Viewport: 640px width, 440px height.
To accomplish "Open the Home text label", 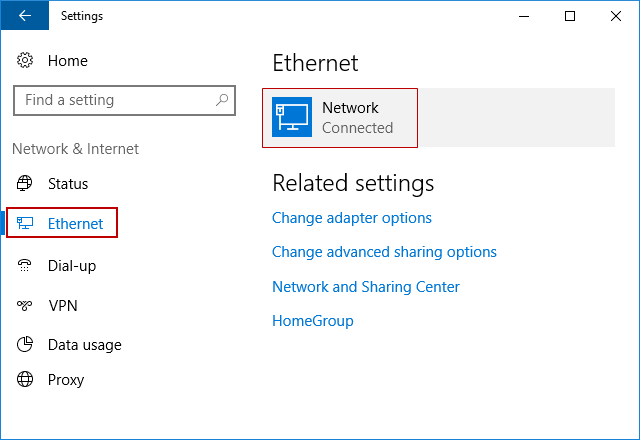I will pyautogui.click(x=68, y=61).
